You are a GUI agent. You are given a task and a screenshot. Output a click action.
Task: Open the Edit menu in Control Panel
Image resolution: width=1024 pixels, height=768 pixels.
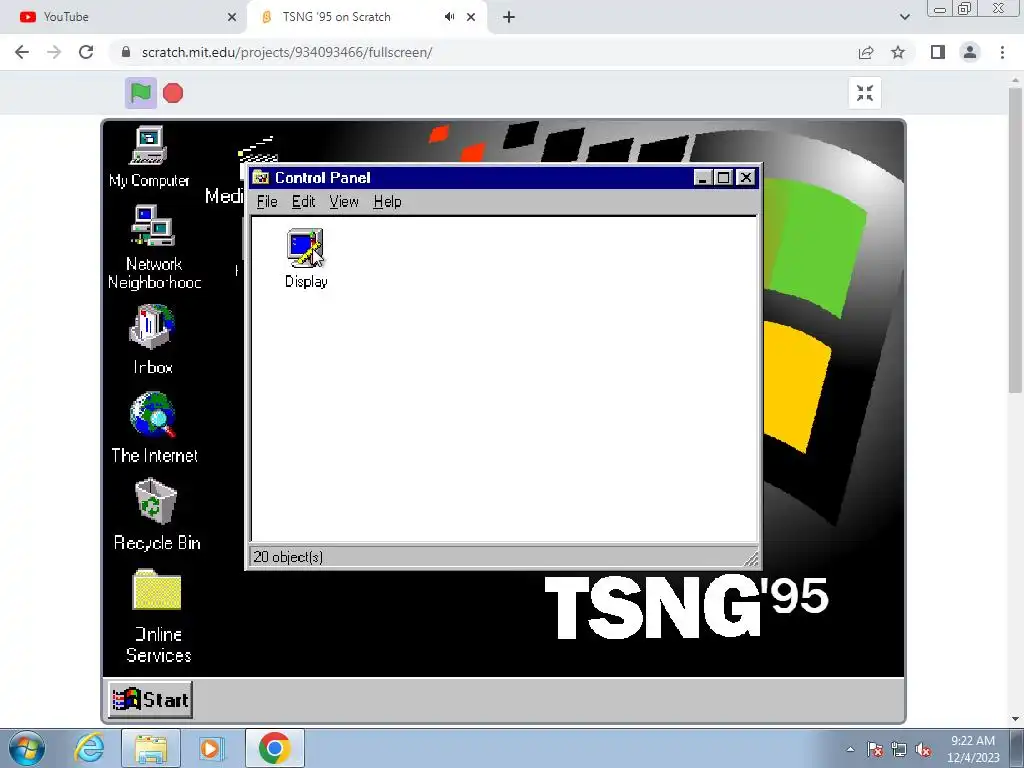pos(304,202)
